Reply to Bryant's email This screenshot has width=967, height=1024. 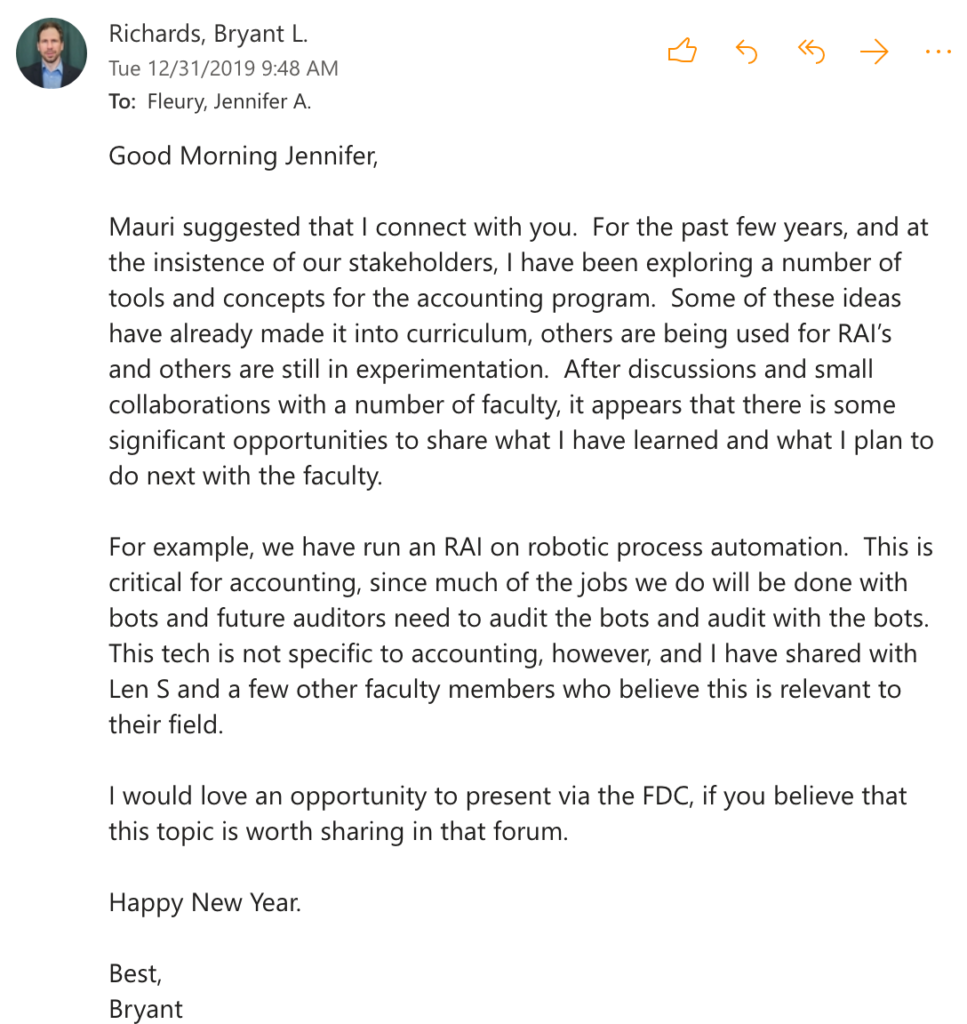point(746,52)
